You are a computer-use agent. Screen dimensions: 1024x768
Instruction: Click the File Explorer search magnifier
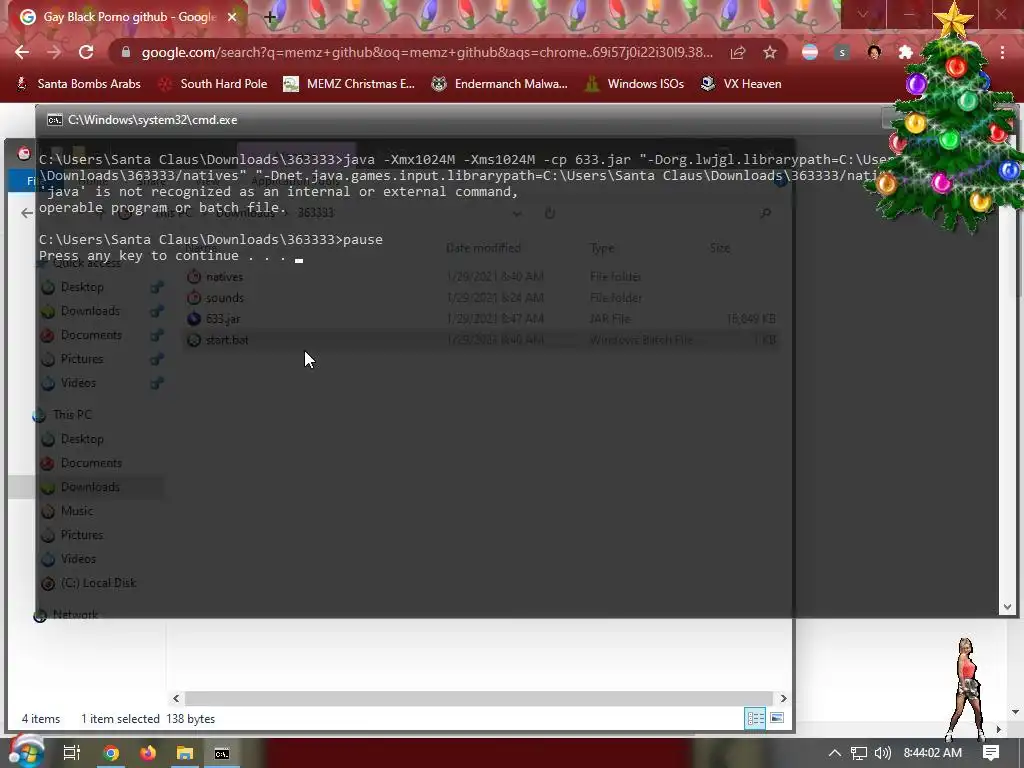pos(765,213)
